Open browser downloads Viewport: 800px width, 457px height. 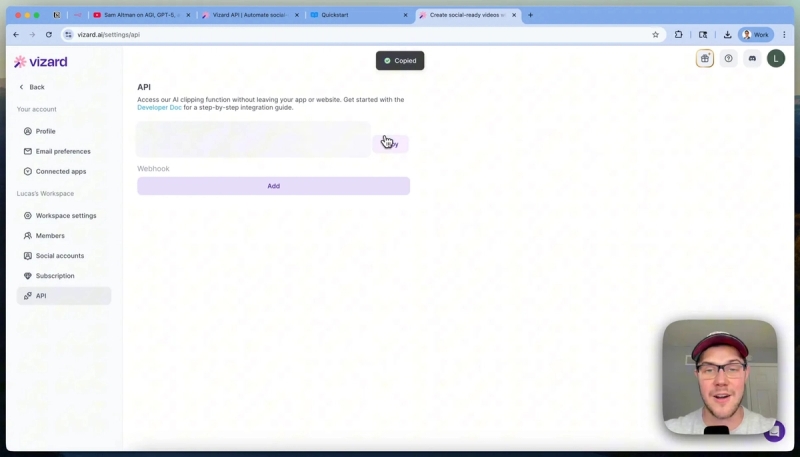tap(727, 35)
